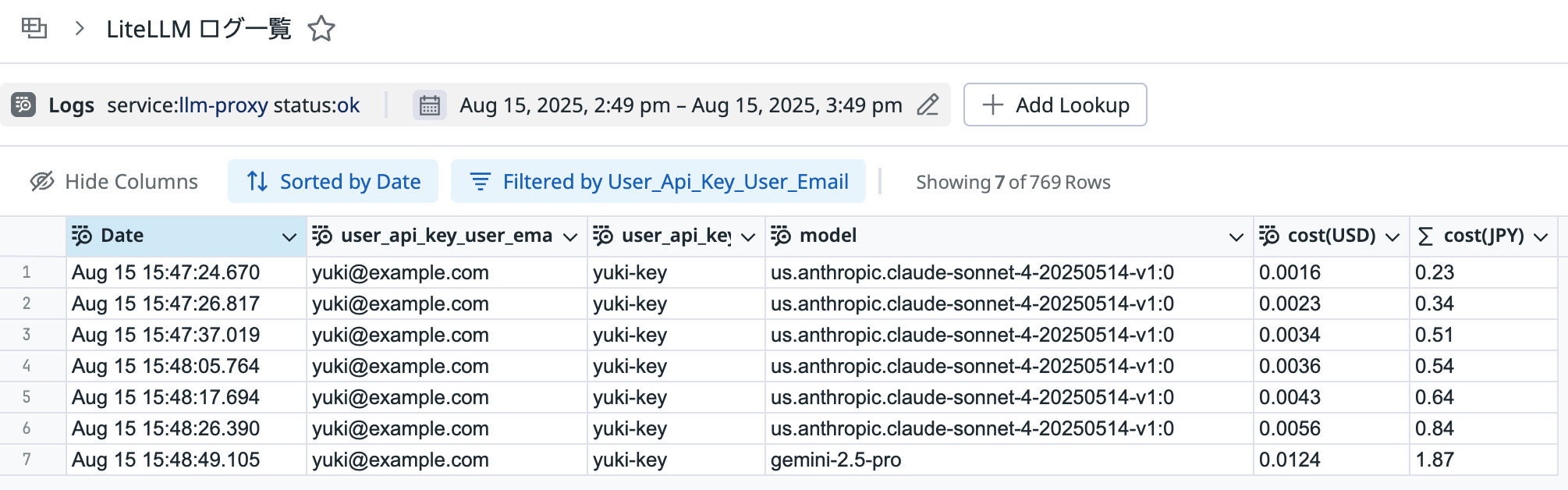1568x490 pixels.
Task: Expand the user_api_key column dropdown
Action: 748,237
